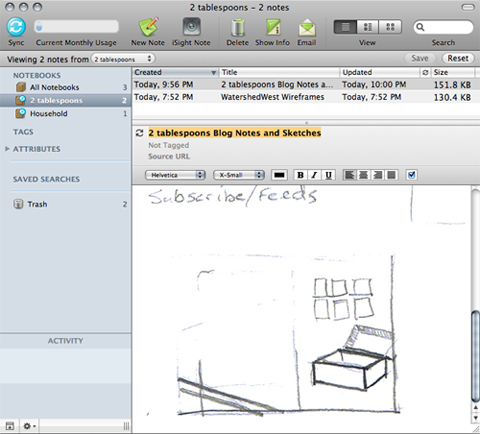Switch to thumbnail grid view mode
Screen dimensions: 480x434
coord(390,27)
